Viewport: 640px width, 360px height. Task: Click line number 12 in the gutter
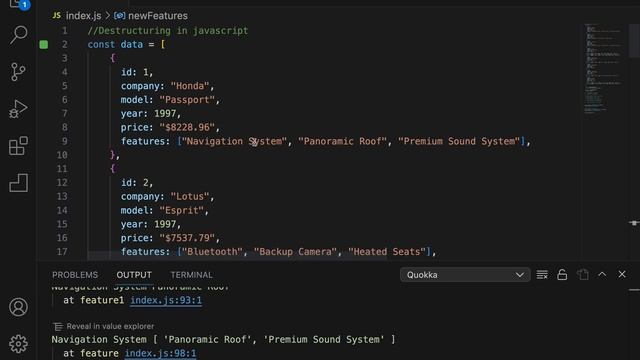coord(62,183)
